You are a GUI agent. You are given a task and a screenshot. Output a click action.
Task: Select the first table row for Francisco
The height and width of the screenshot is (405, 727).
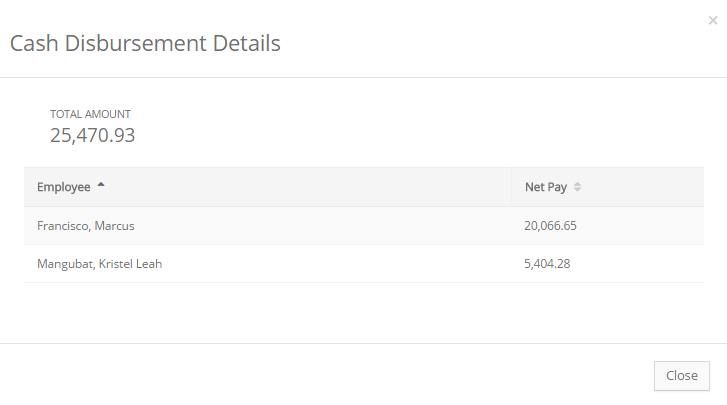300,226
